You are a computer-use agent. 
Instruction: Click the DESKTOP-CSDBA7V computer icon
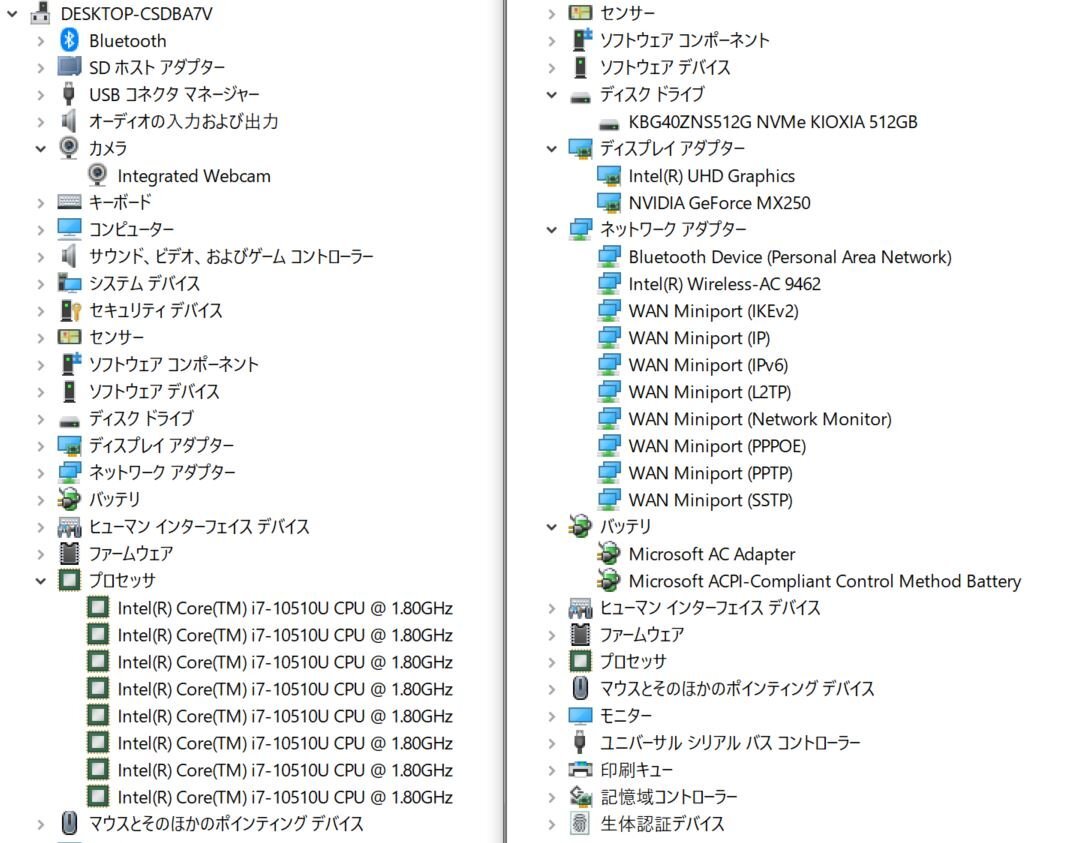point(40,13)
